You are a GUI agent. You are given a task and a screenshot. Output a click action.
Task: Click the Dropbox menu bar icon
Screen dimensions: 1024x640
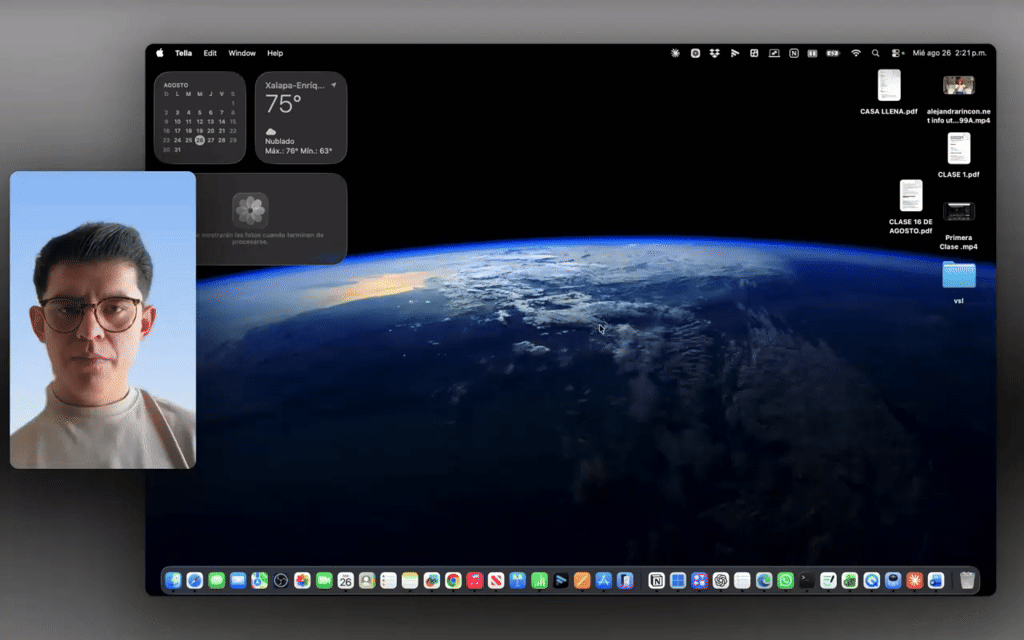(x=714, y=54)
